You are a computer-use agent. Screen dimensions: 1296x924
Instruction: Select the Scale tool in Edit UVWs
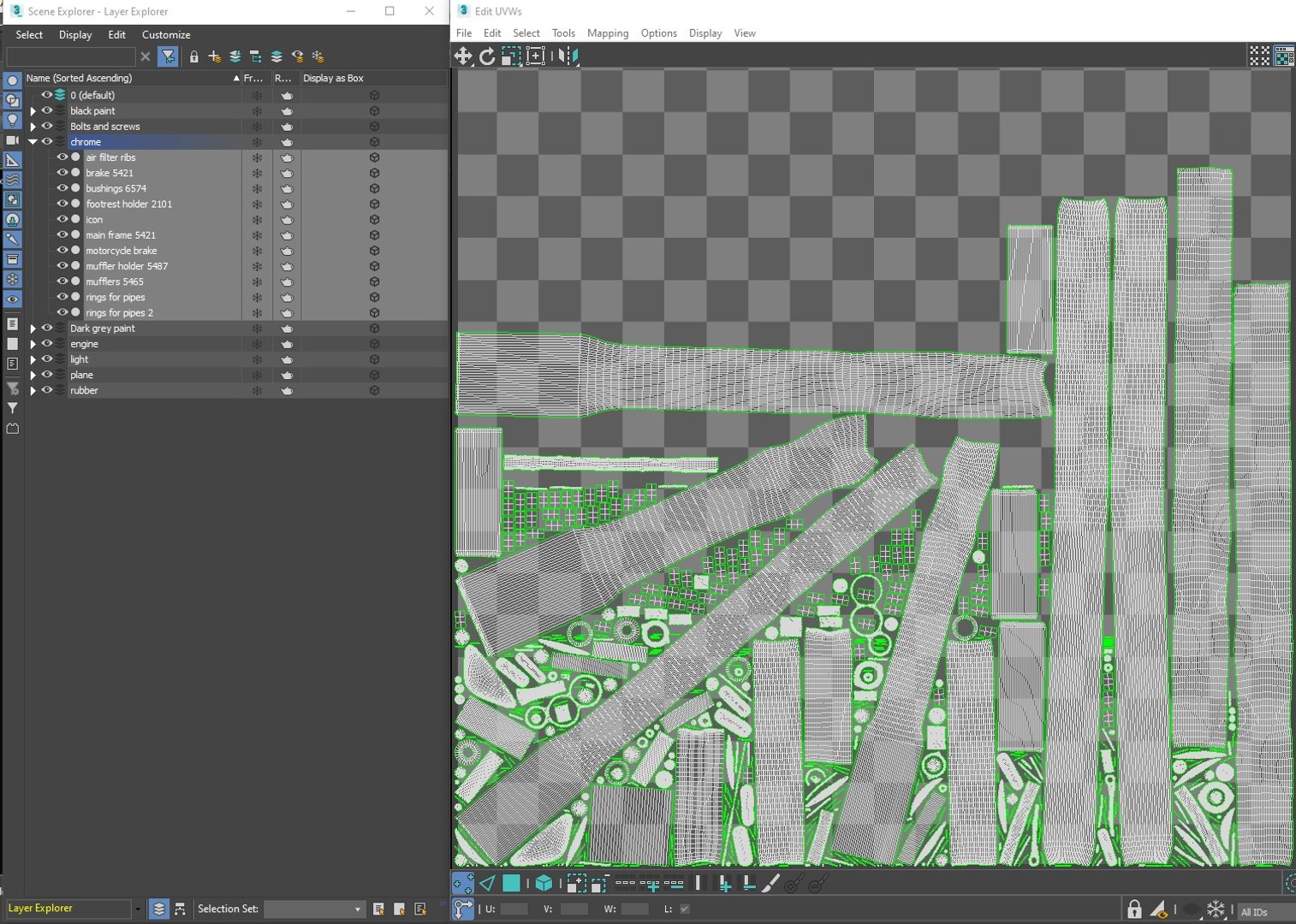(x=511, y=56)
